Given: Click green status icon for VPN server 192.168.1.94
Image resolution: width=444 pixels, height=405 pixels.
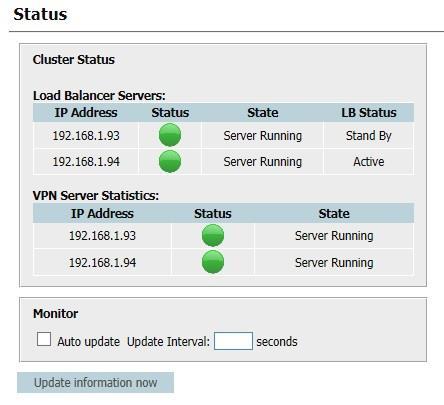Looking at the screenshot, I should tap(213, 262).
